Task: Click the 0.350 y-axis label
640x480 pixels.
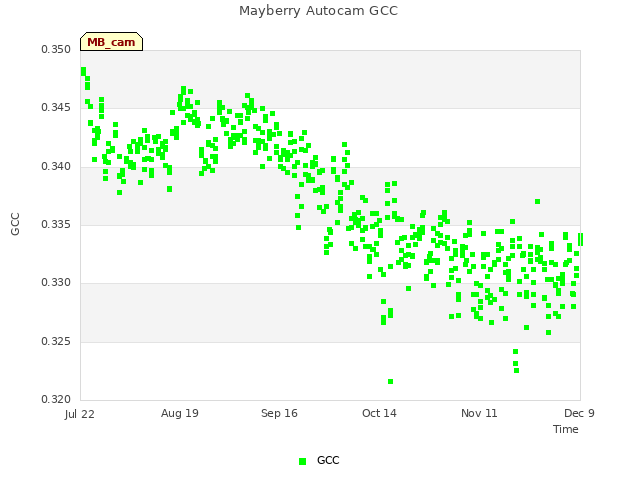Action: tap(56, 50)
